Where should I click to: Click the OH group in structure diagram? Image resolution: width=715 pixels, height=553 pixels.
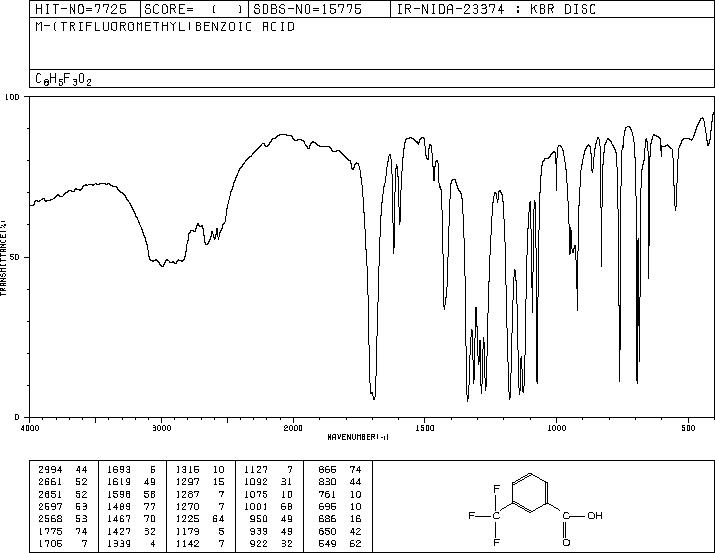click(595, 516)
